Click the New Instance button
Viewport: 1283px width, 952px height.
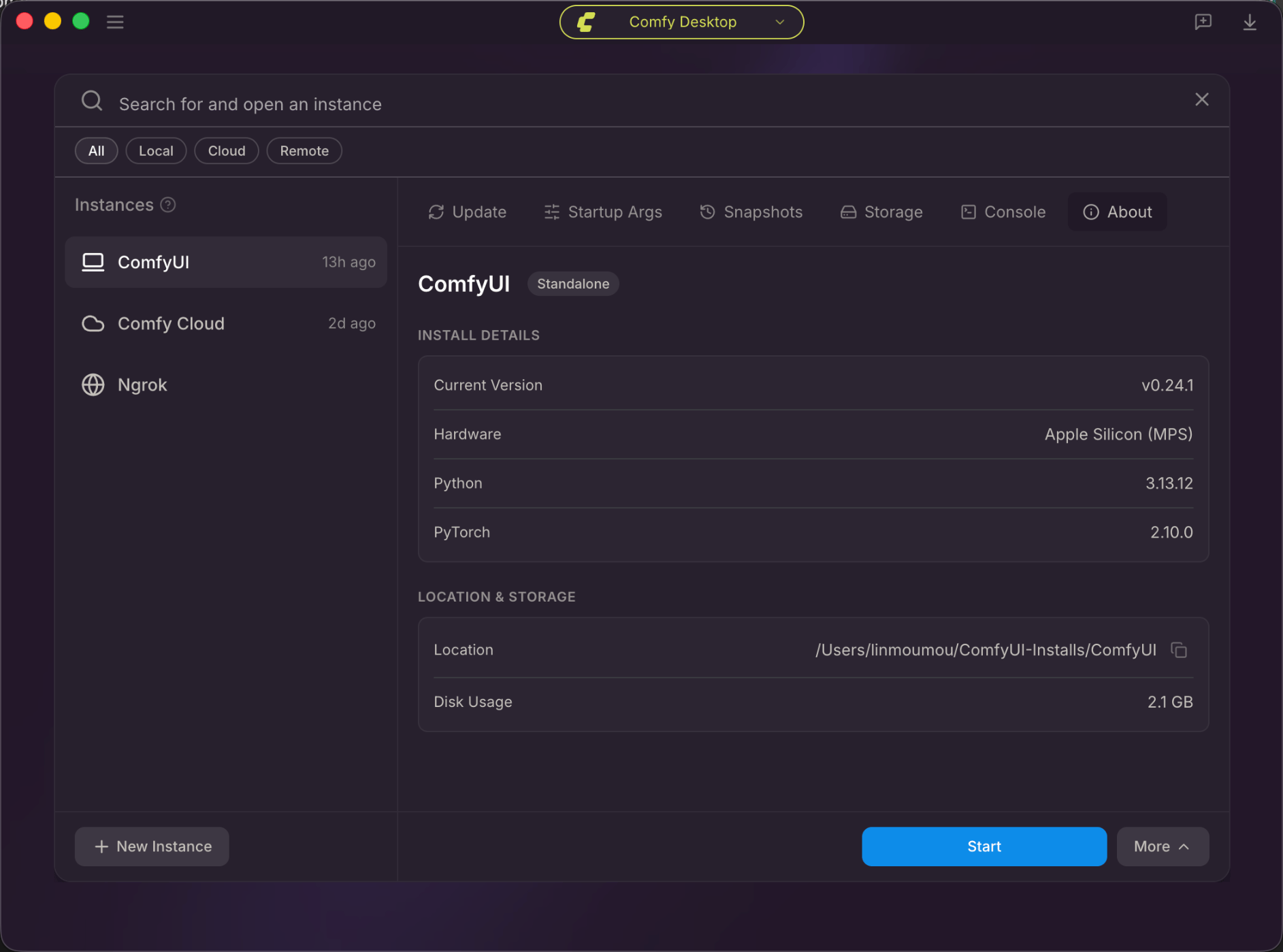click(x=152, y=847)
